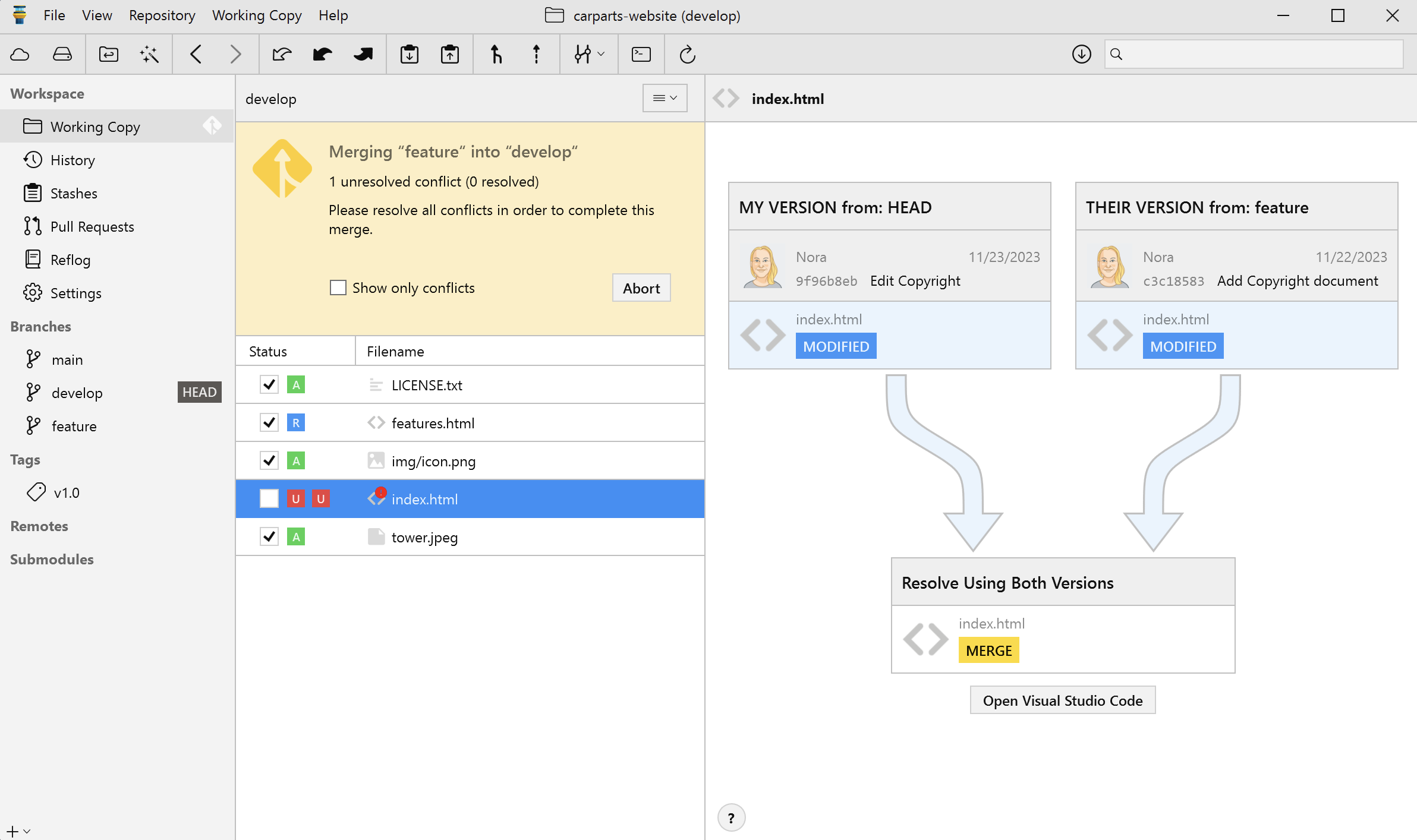
Task: Click Open Visual Studio Code button
Action: pyautogui.click(x=1062, y=700)
